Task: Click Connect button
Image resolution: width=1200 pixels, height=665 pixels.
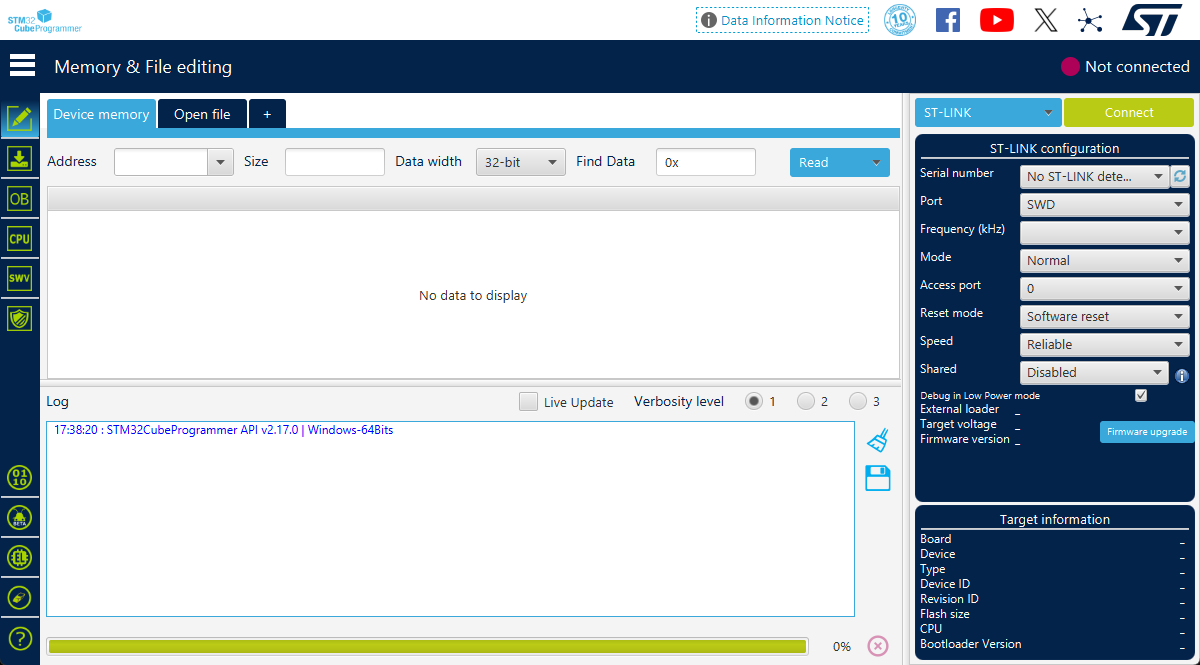Action: [x=1129, y=112]
